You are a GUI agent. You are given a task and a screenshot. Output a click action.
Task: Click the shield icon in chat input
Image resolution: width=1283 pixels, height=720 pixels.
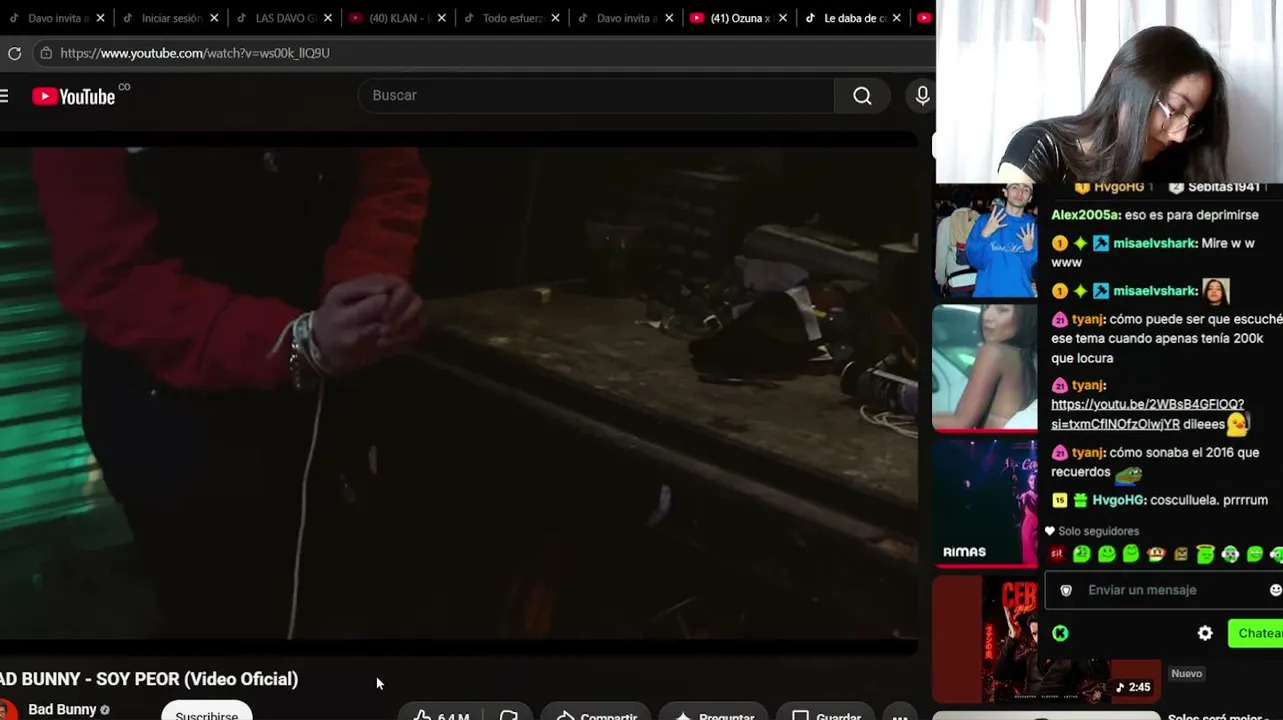1066,590
